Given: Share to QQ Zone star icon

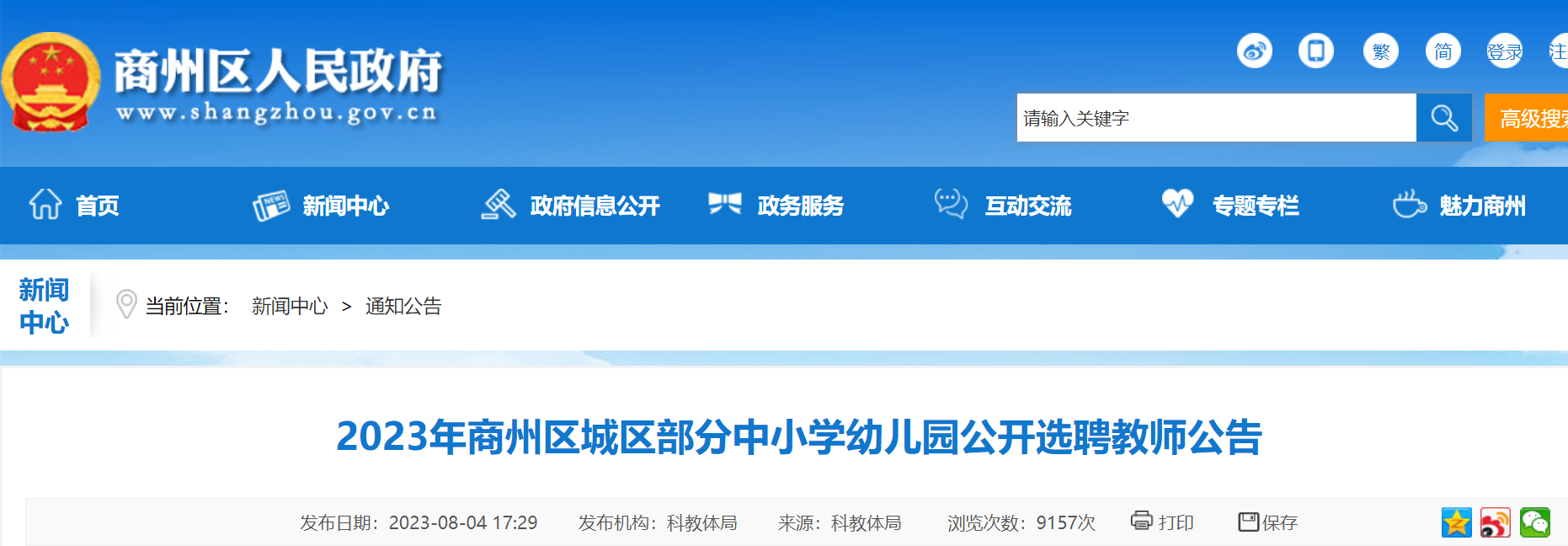Looking at the screenshot, I should coord(1456,522).
